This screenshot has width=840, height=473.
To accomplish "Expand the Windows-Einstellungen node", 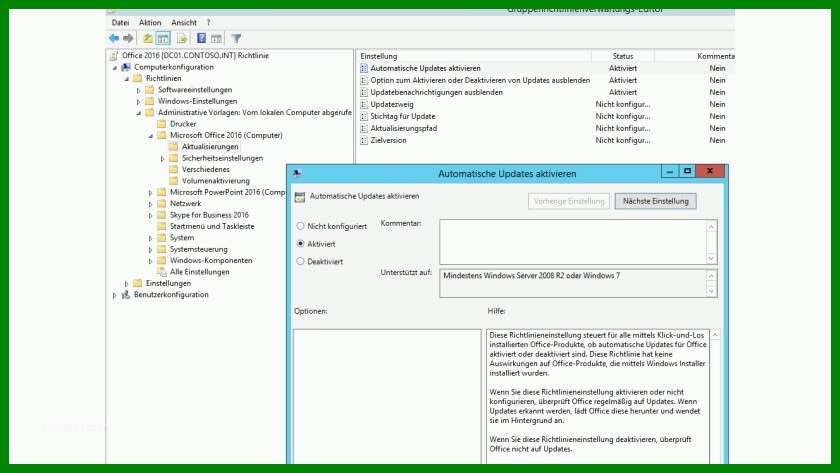I will click(x=139, y=101).
